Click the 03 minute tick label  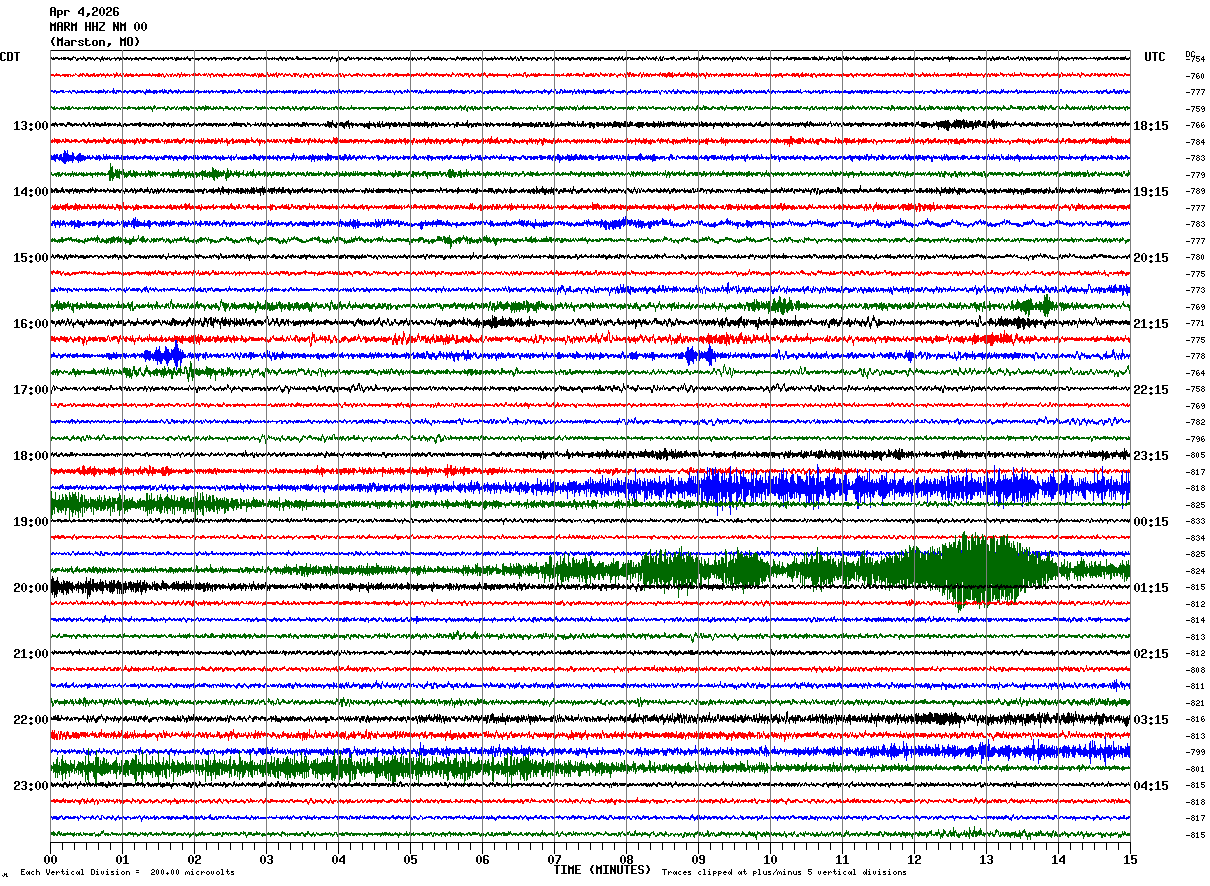266,859
